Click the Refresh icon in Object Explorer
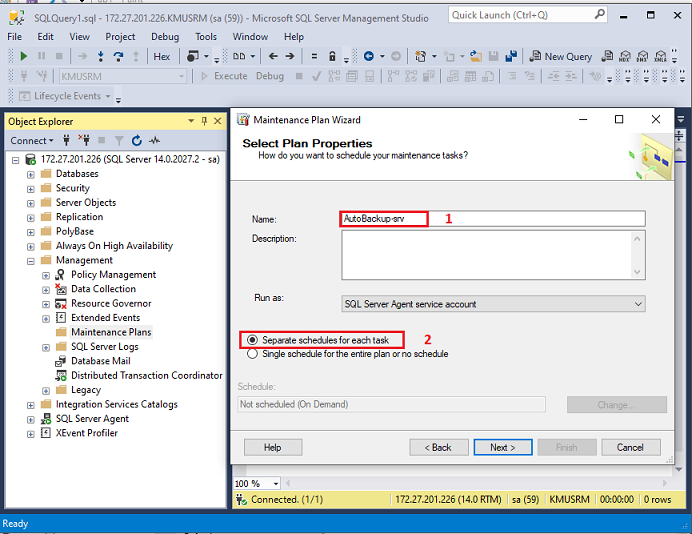Viewport: 692px width, 534px height. (136, 141)
